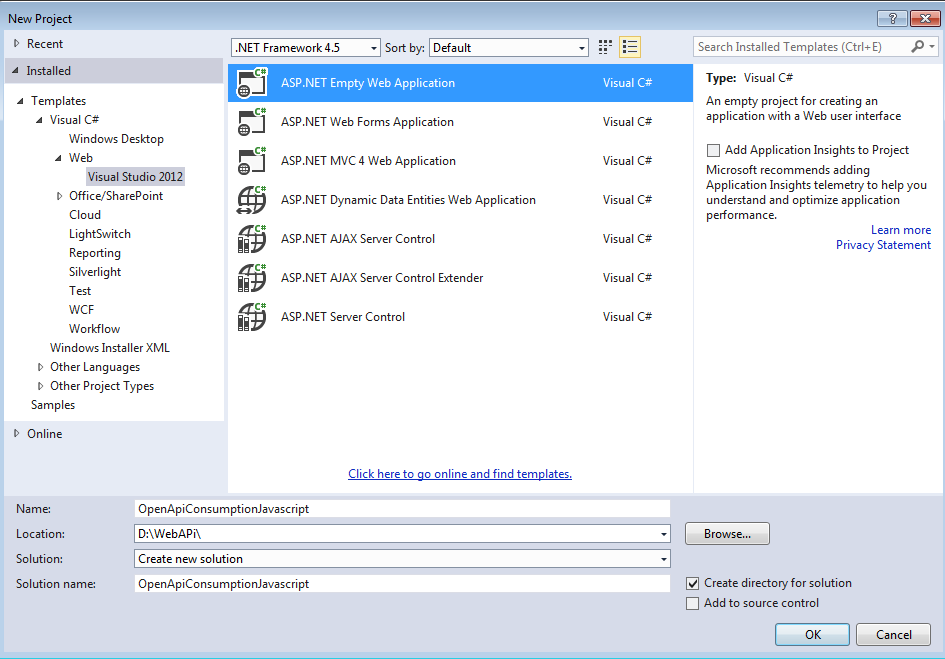Expand the Office/SharePoint tree node
This screenshot has width=945, height=659.
[60, 196]
